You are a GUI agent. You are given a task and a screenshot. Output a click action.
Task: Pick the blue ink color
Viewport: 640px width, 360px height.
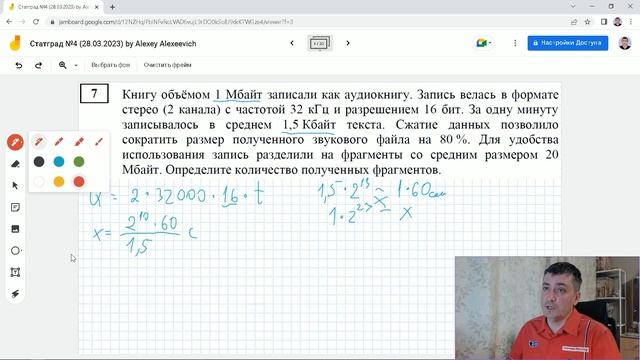point(59,162)
